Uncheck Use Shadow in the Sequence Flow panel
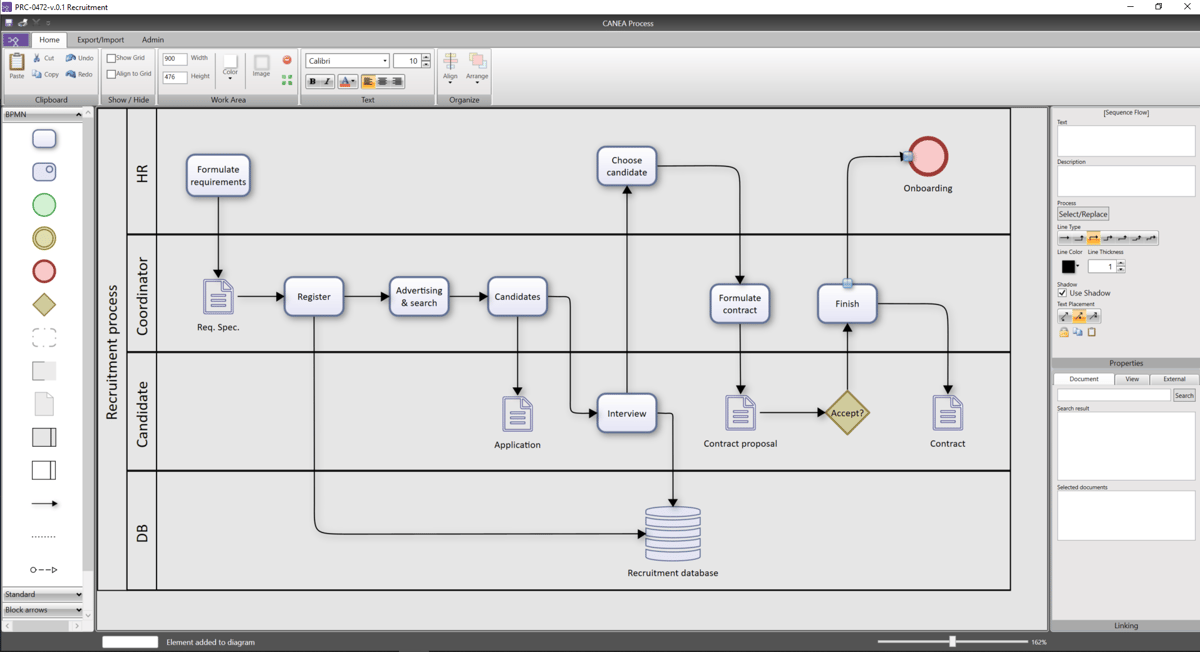The image size is (1200, 652). click(x=1062, y=293)
